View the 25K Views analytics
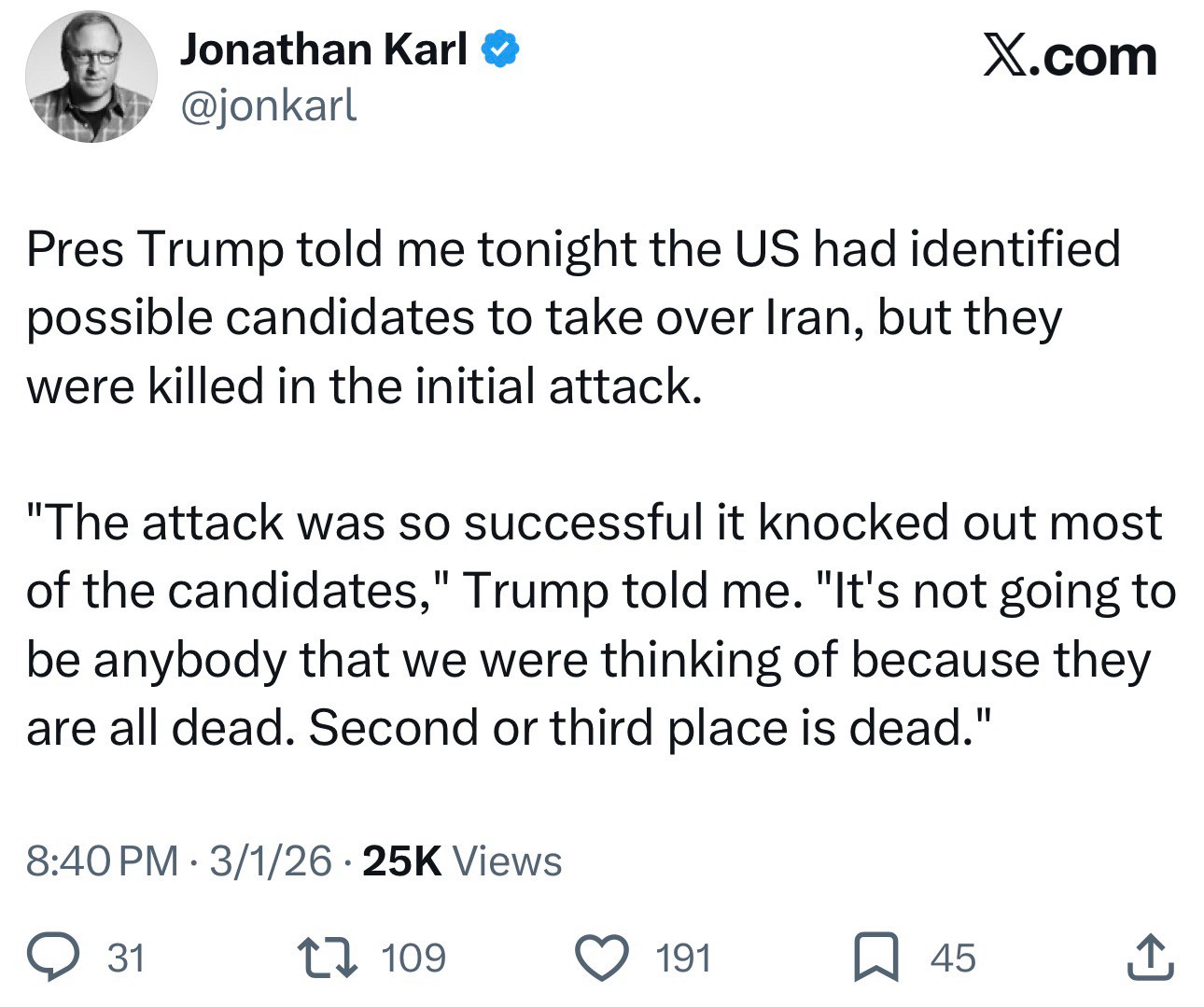The image size is (1204, 1007). (462, 861)
